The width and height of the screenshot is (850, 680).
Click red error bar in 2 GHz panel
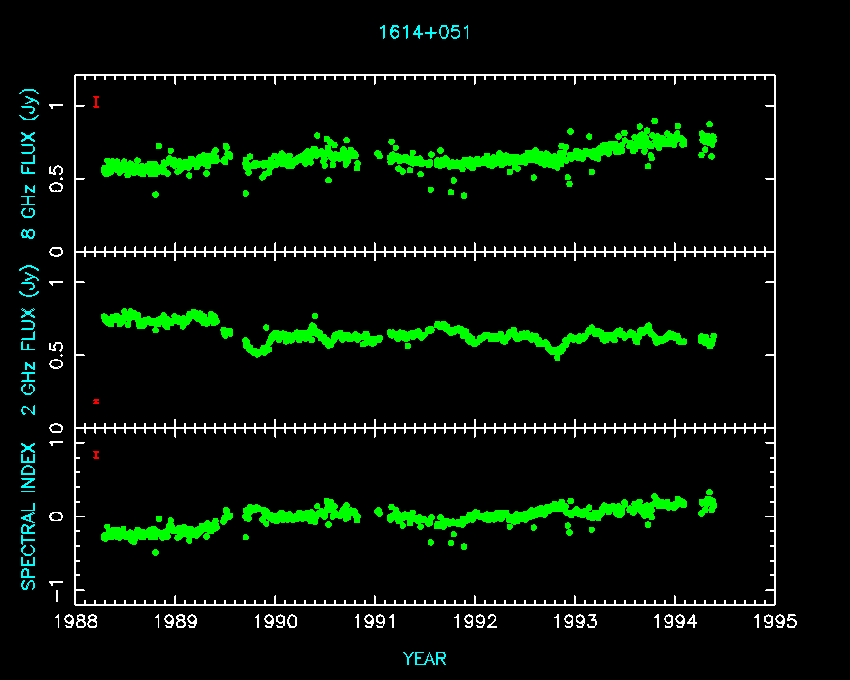point(96,401)
